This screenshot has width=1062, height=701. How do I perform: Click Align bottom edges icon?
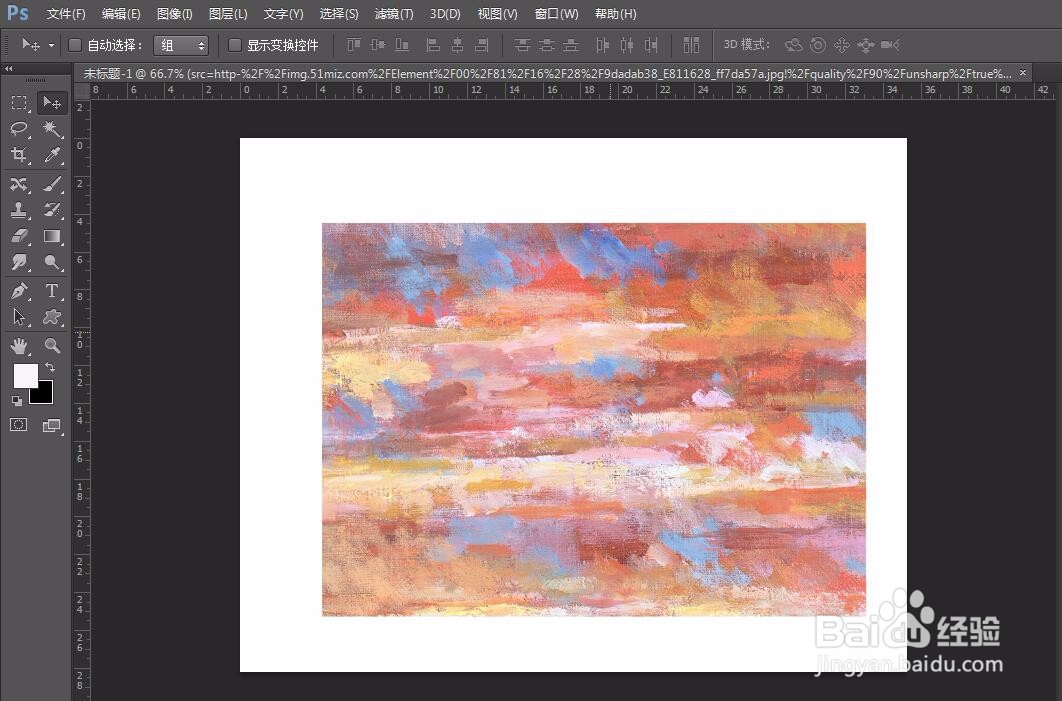tap(402, 45)
